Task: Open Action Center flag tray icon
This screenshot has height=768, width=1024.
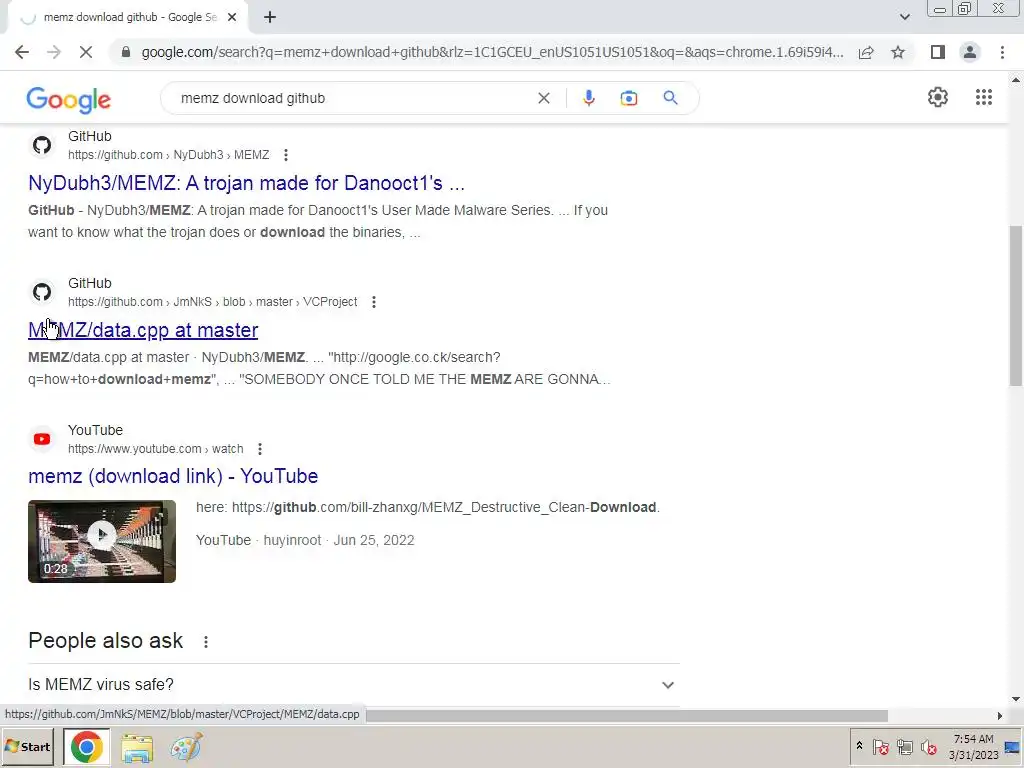Action: click(x=880, y=746)
